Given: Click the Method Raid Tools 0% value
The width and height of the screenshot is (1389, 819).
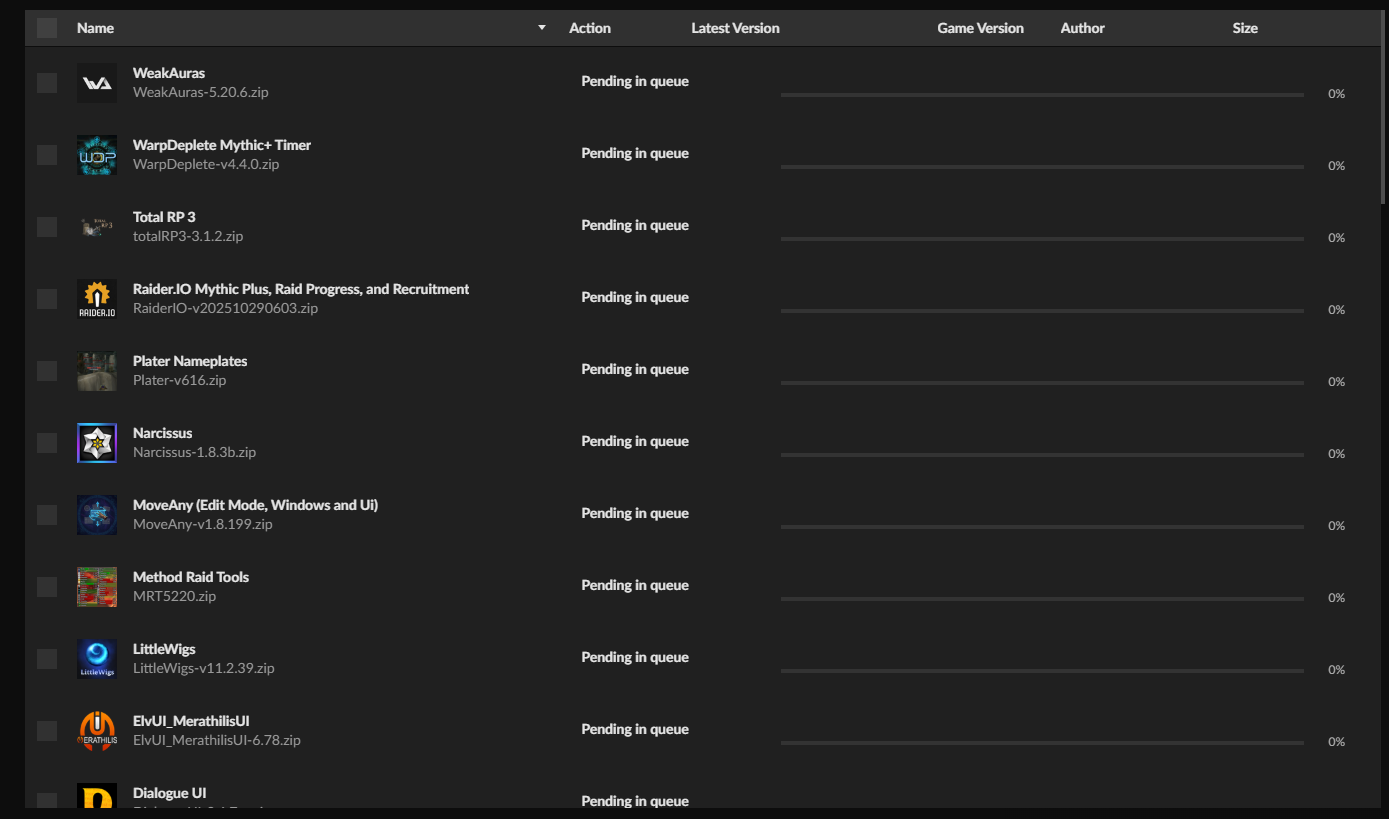Looking at the screenshot, I should [1336, 598].
